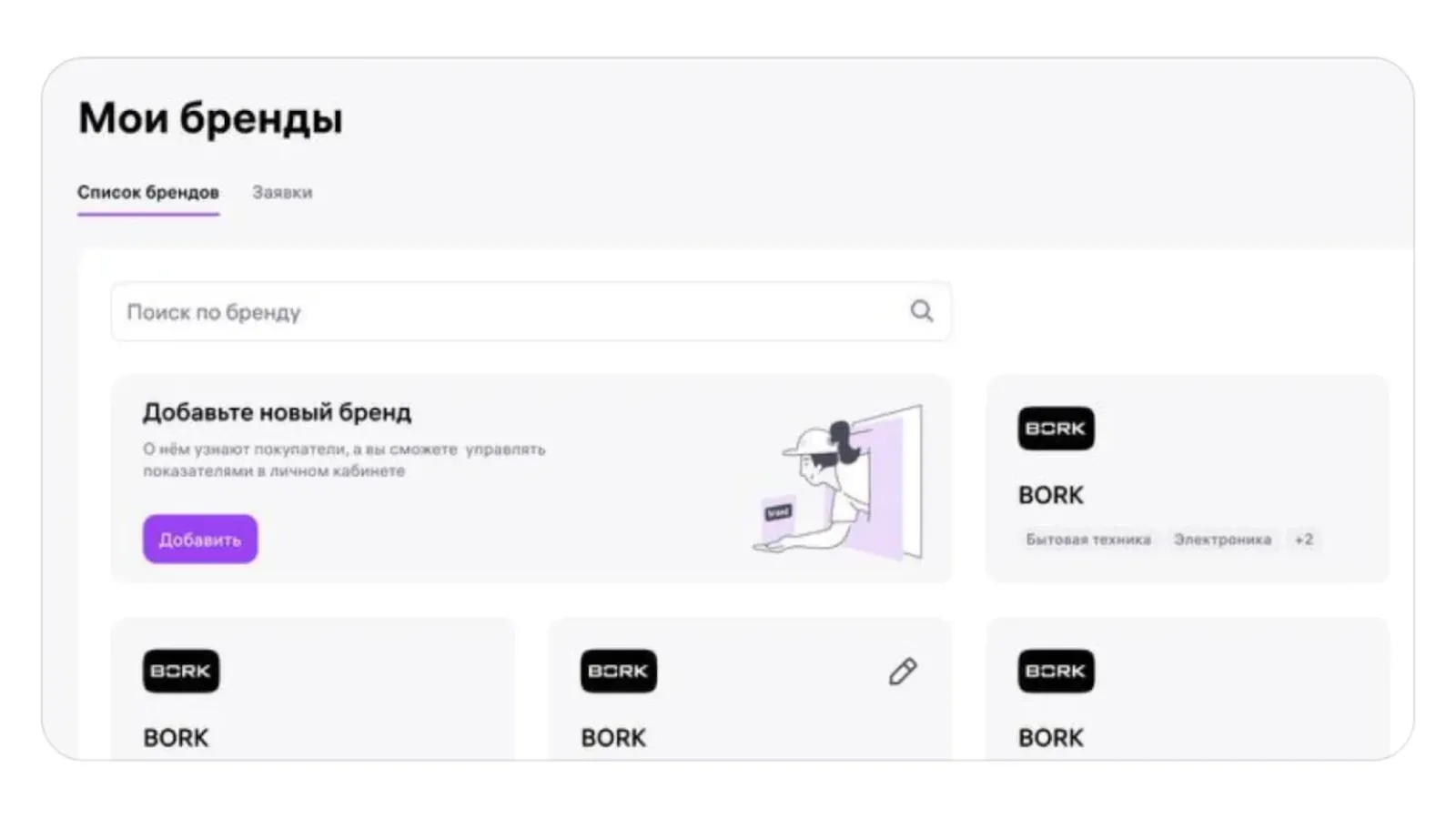Select the Электроника category tag
Screen dimensions: 1456x818
(1222, 540)
